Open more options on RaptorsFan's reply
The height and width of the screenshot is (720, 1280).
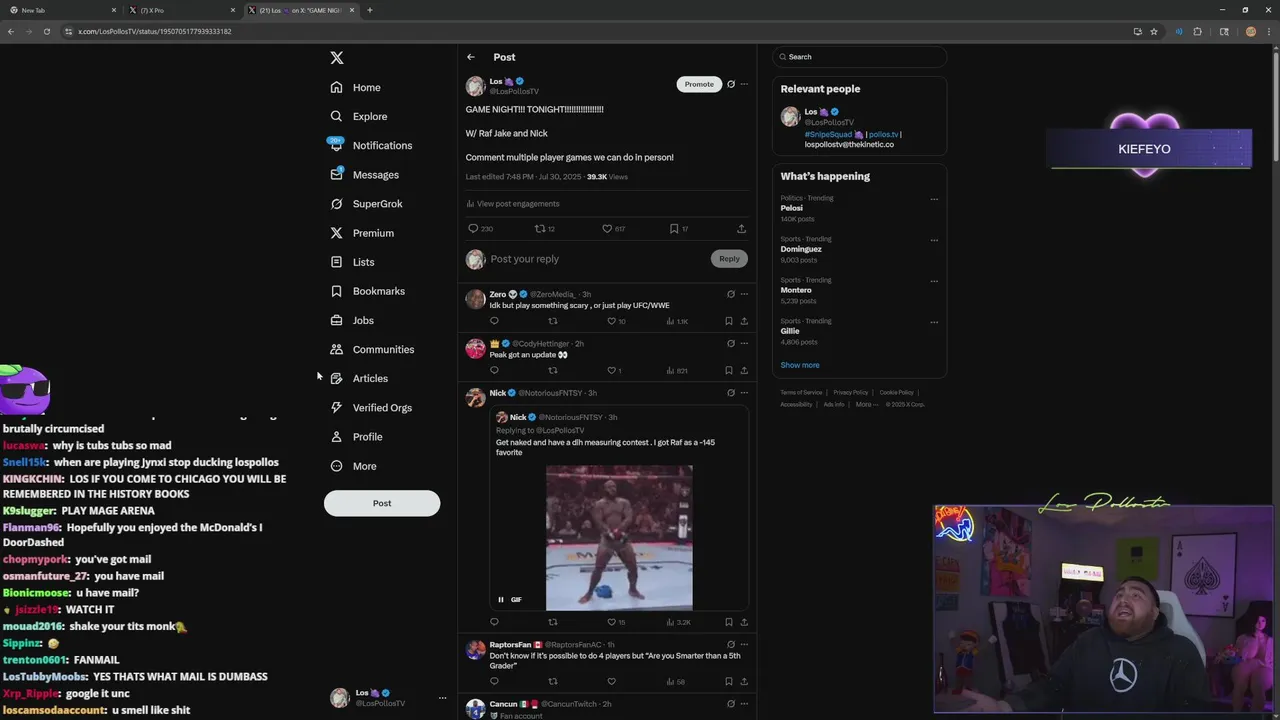(x=744, y=645)
